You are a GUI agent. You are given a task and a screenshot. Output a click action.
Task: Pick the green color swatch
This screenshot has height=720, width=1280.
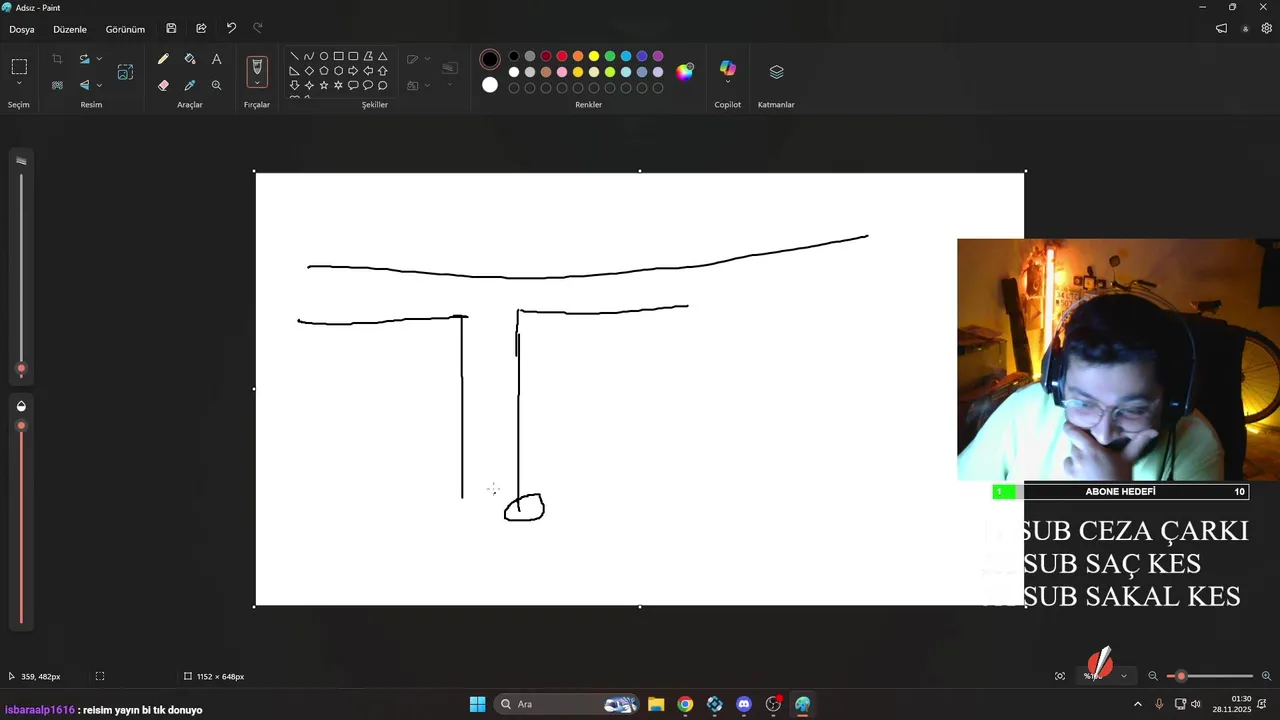pos(610,56)
